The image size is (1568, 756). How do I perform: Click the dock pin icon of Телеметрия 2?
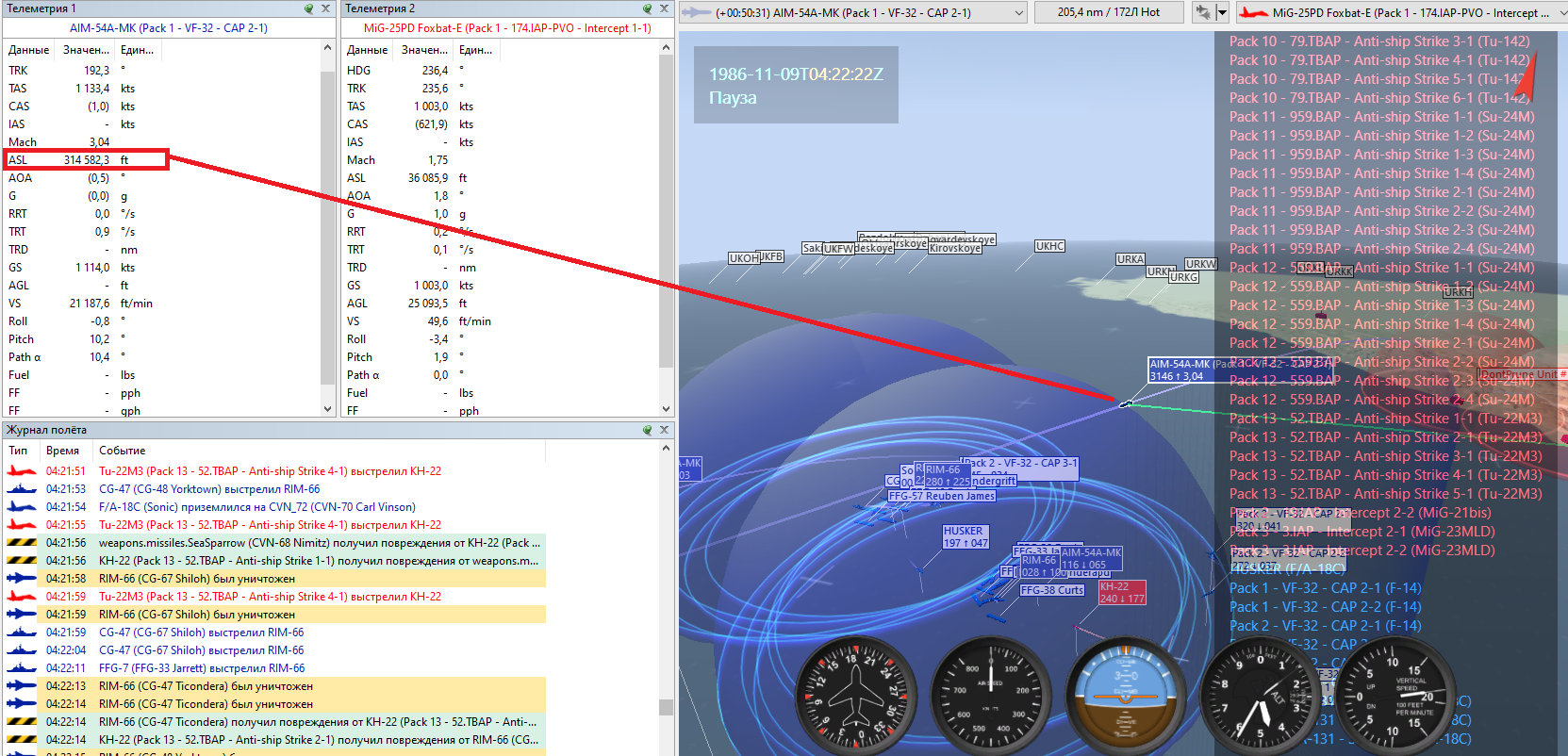tap(648, 8)
